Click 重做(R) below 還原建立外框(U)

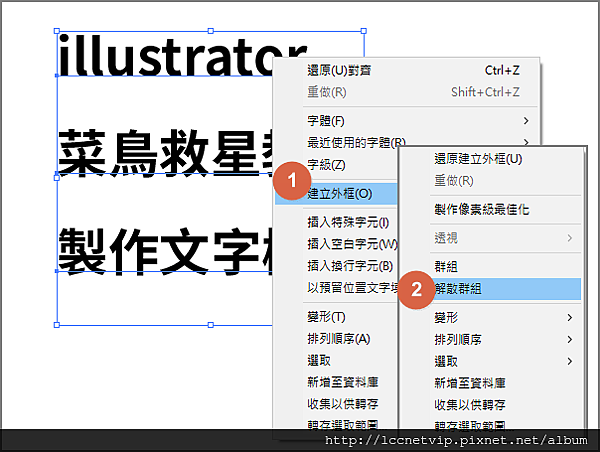point(453,180)
